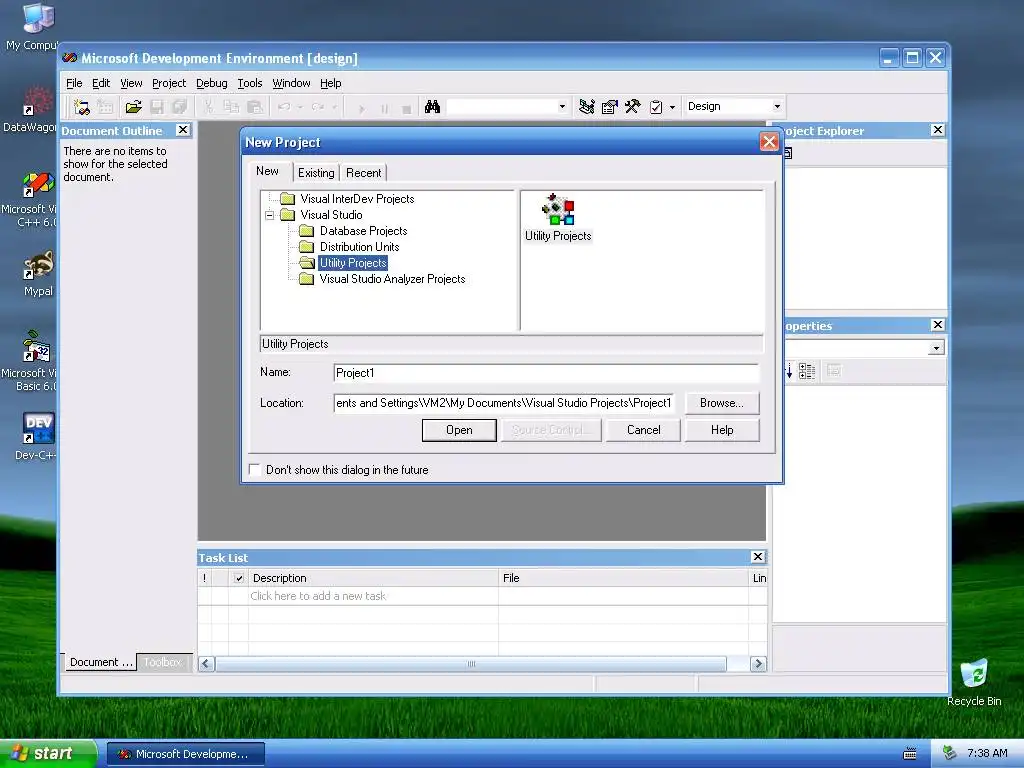Click the Browse... button
This screenshot has height=768, width=1024.
(722, 403)
